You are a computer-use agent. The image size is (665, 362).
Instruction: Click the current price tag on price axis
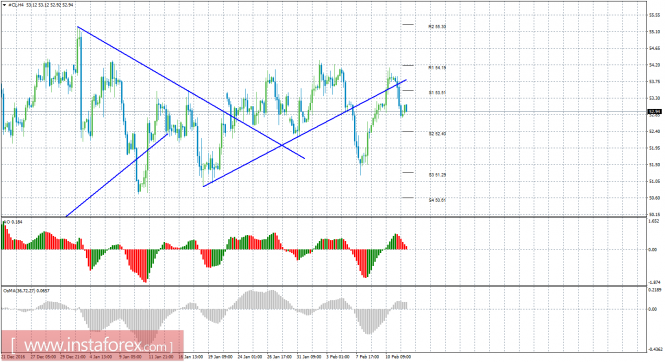tap(654, 112)
